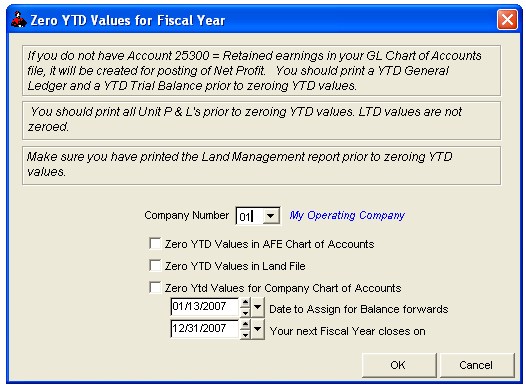Screen dimensions: 526x388
Task: Click the red application icon in title bar
Action: (x=18, y=19)
